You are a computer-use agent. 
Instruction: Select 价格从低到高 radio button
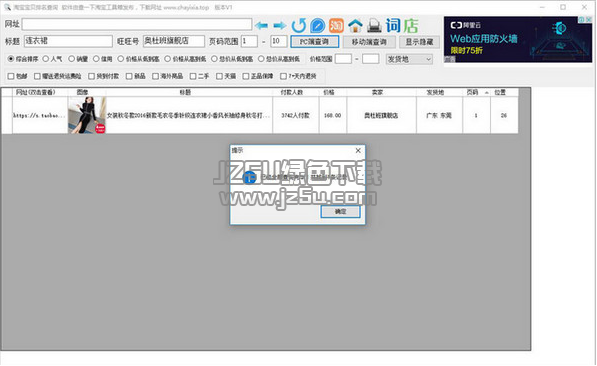coord(121,59)
